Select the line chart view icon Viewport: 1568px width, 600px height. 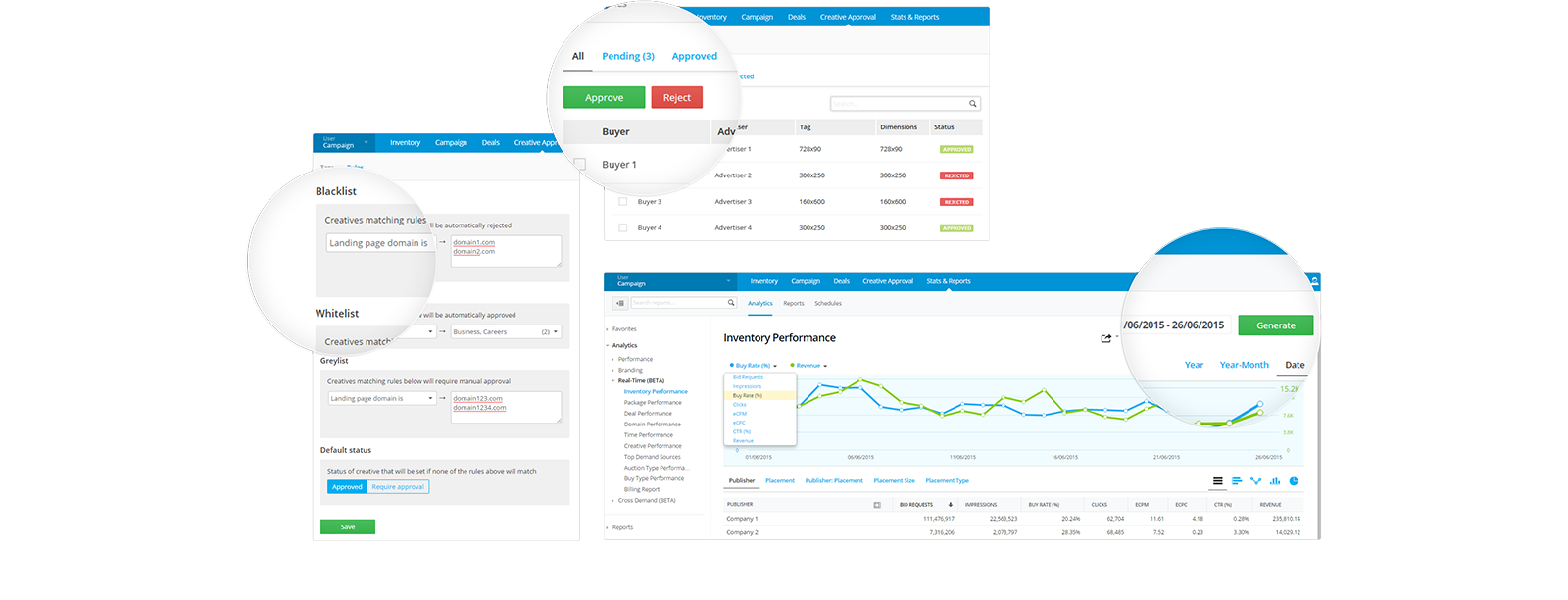(x=1255, y=481)
